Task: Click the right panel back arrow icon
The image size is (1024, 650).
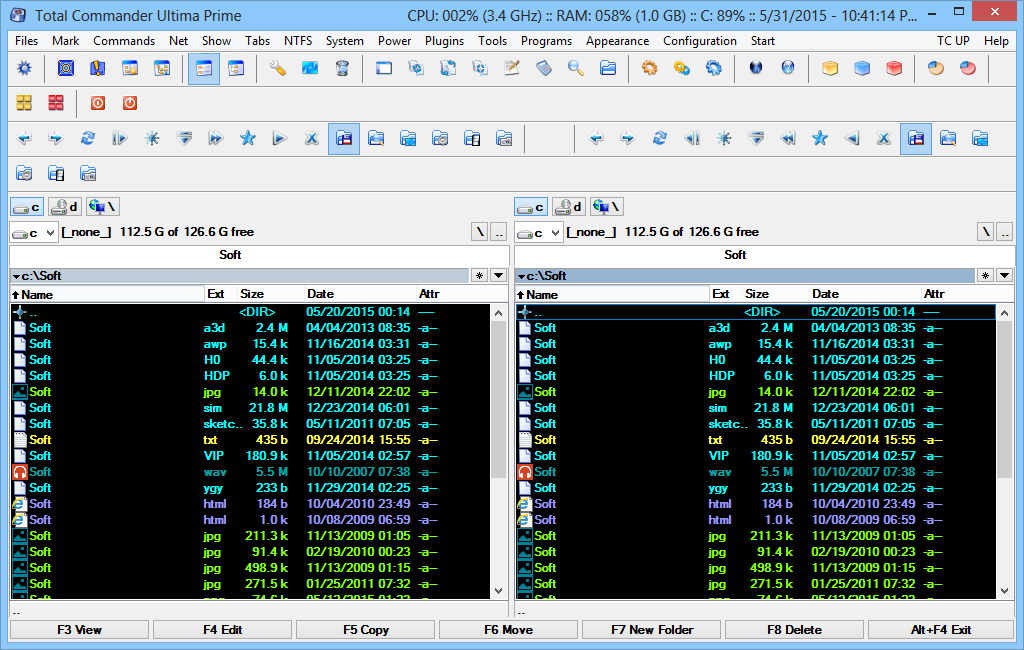Action: (596, 138)
